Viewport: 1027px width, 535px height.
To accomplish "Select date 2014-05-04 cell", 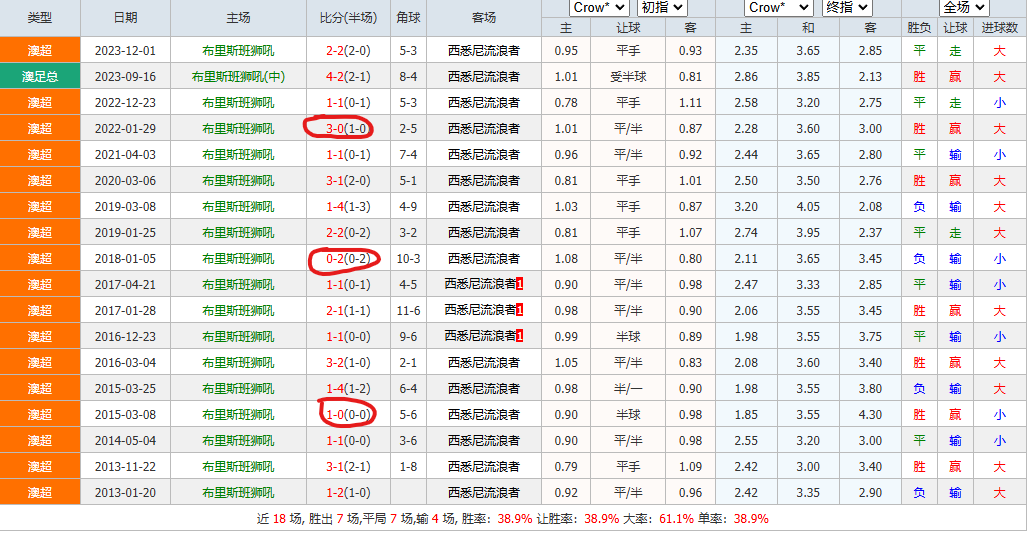I will coord(125,441).
